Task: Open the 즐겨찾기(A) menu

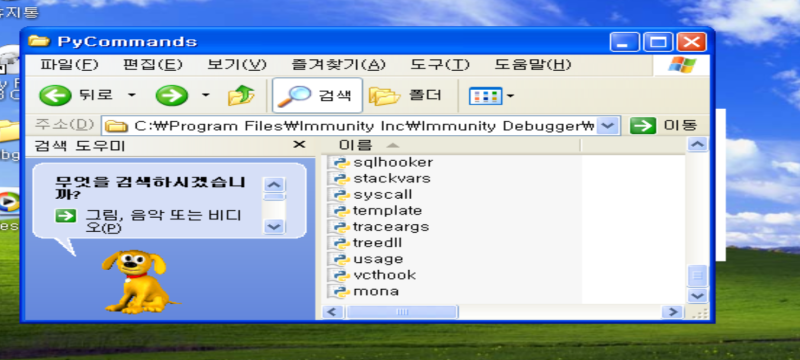Action: click(338, 65)
